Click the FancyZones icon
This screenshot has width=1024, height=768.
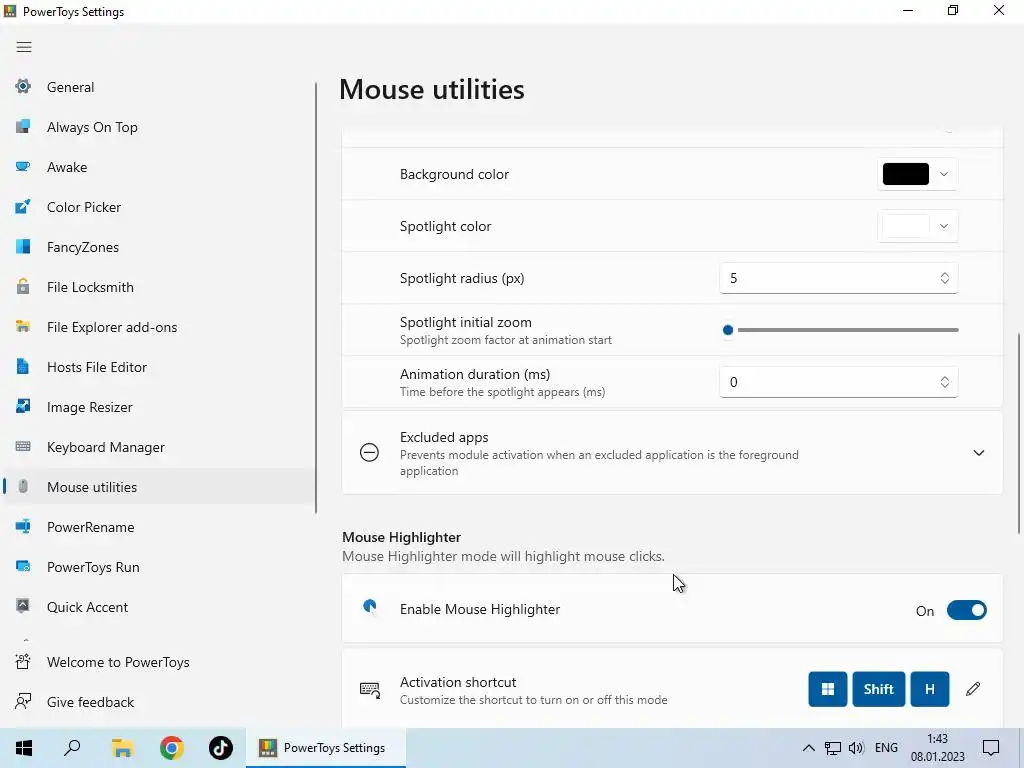[x=23, y=246]
